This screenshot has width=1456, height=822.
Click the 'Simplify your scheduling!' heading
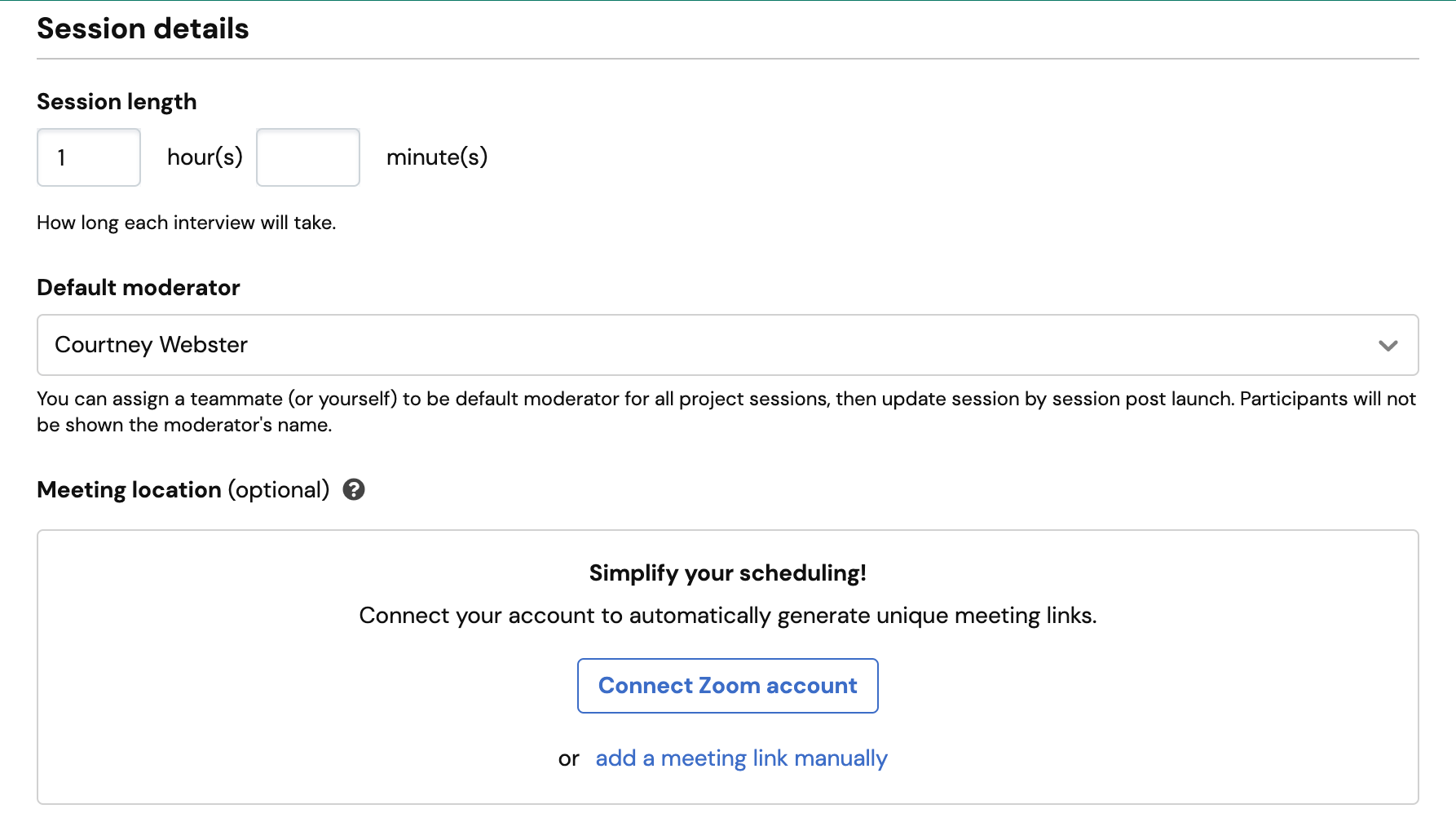(727, 573)
